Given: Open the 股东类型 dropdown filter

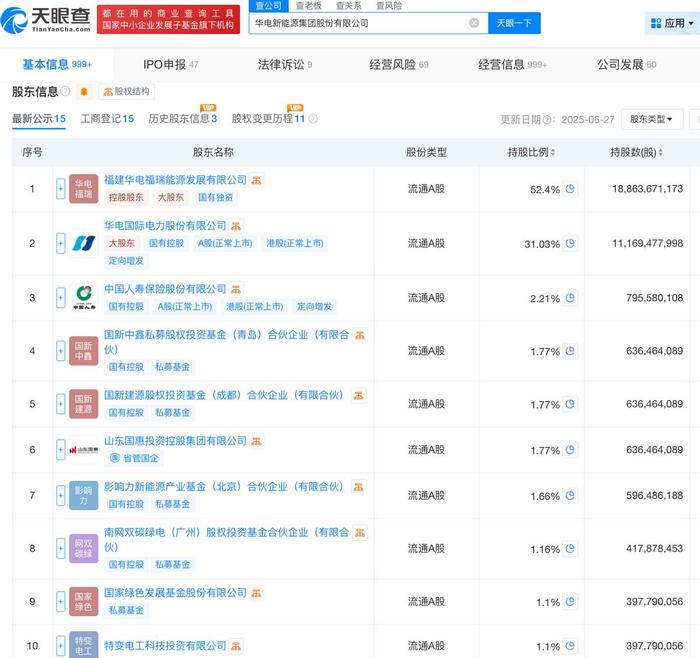Looking at the screenshot, I should click(x=651, y=119).
